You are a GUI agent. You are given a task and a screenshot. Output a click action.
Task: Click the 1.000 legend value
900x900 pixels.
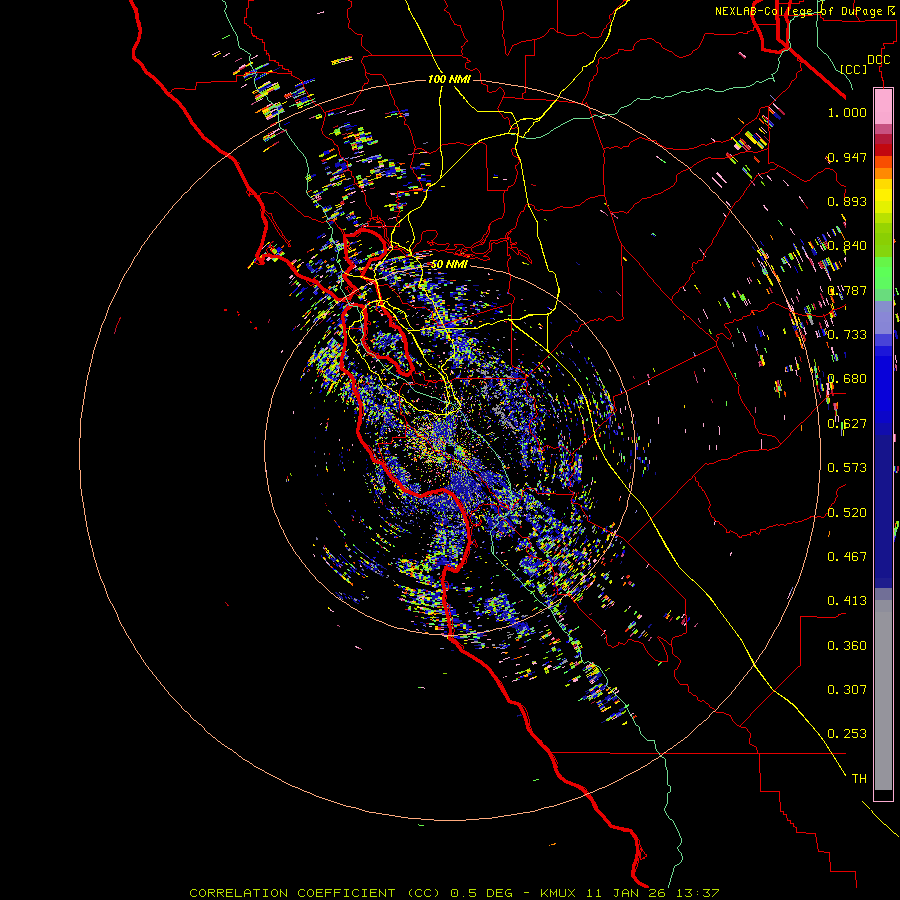(x=847, y=112)
